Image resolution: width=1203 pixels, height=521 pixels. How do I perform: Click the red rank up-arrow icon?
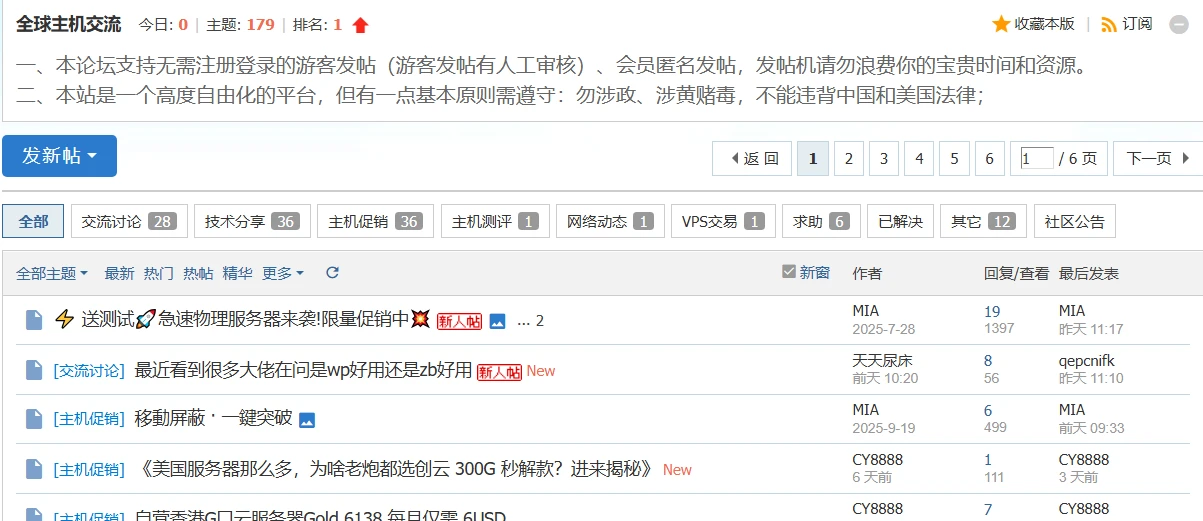click(x=361, y=25)
